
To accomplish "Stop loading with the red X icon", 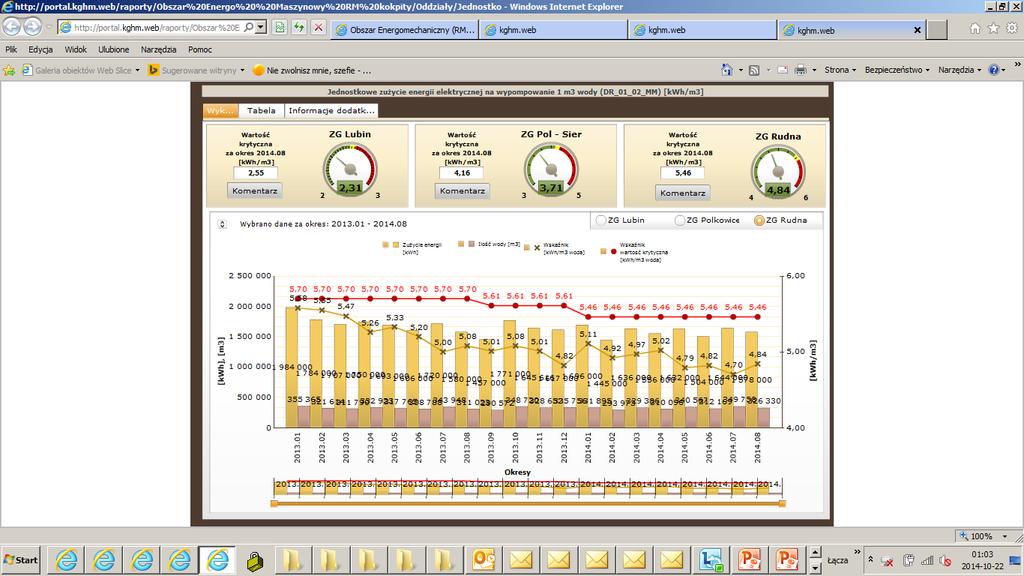I will [x=318, y=27].
